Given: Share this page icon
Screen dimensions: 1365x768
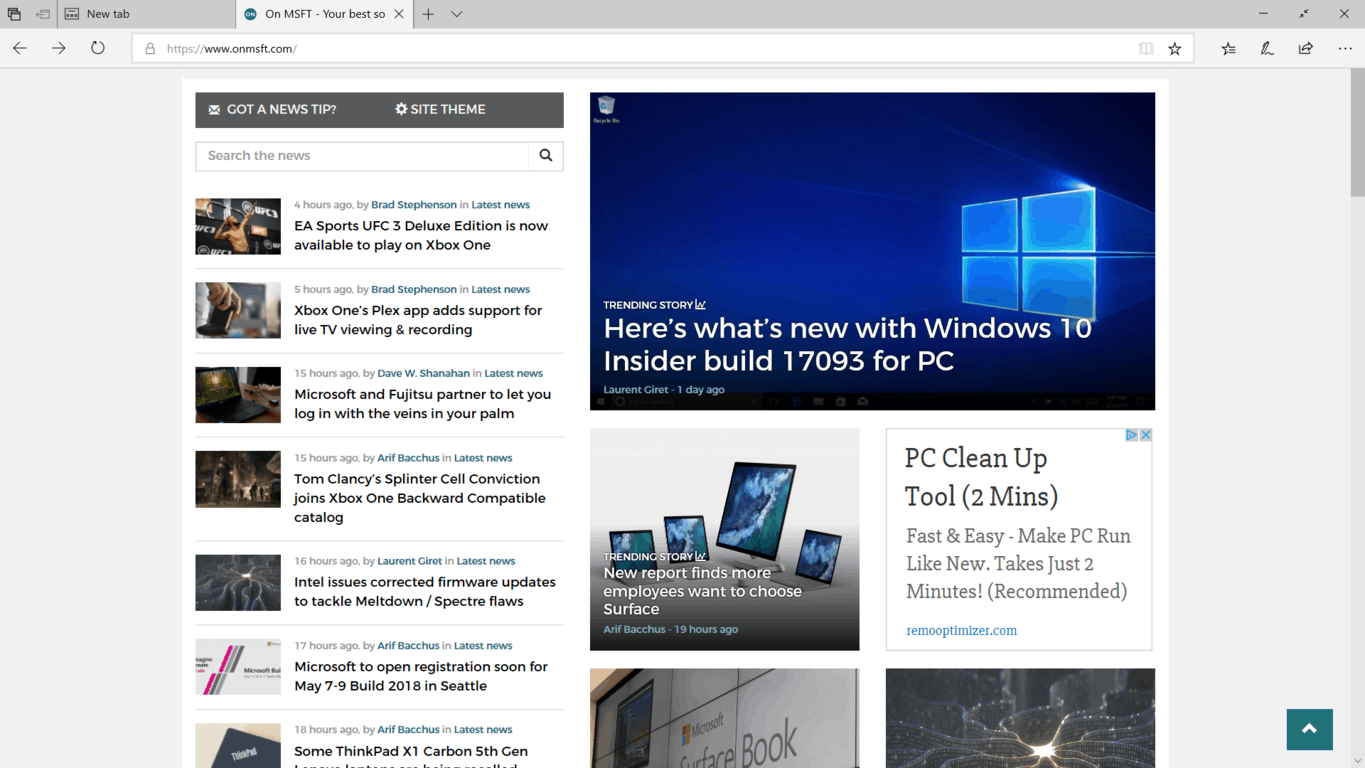Looking at the screenshot, I should click(x=1306, y=48).
